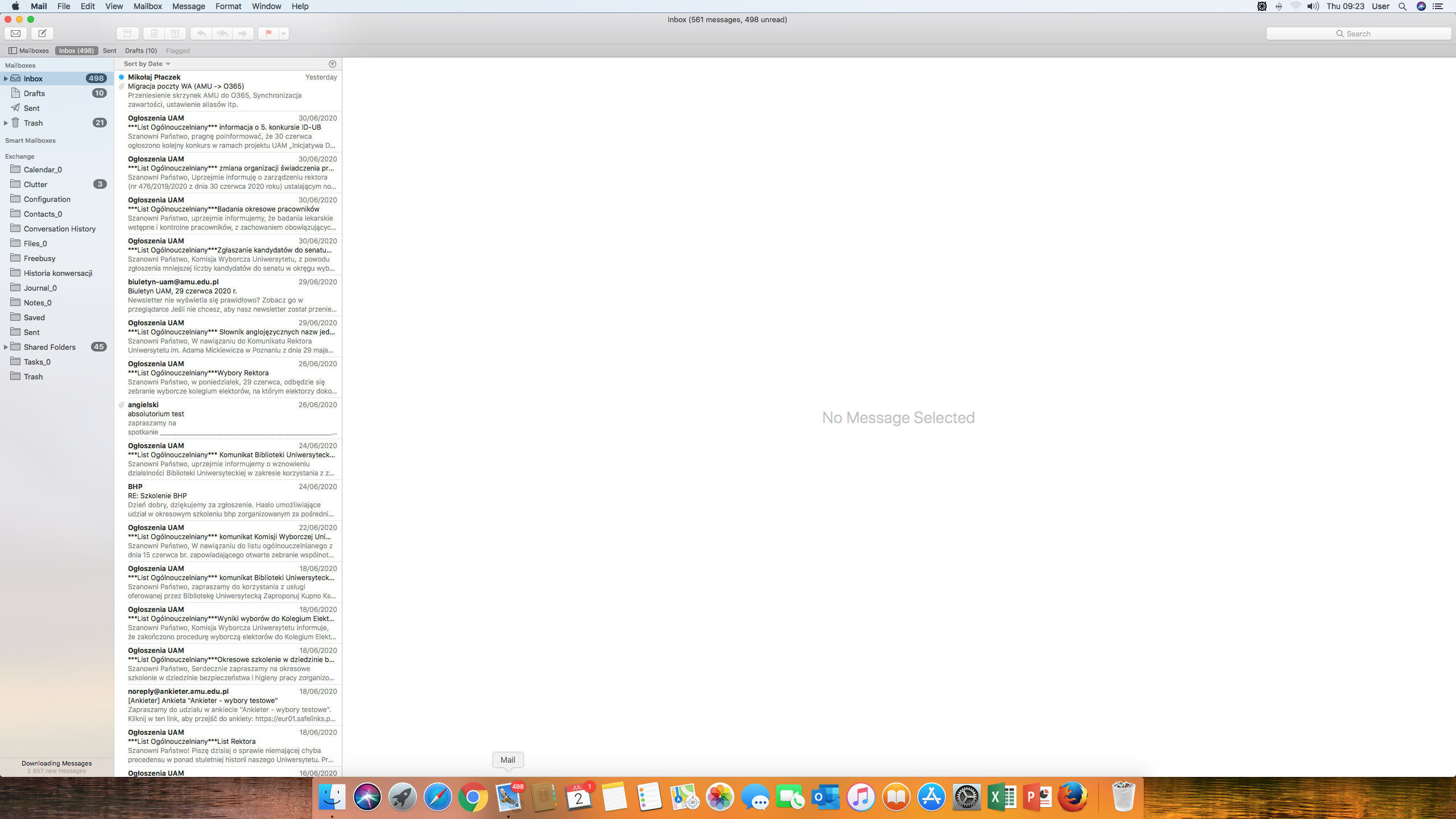Open the flag color dropdown arrow
This screenshot has width=1456, height=819.
pyautogui.click(x=283, y=34)
